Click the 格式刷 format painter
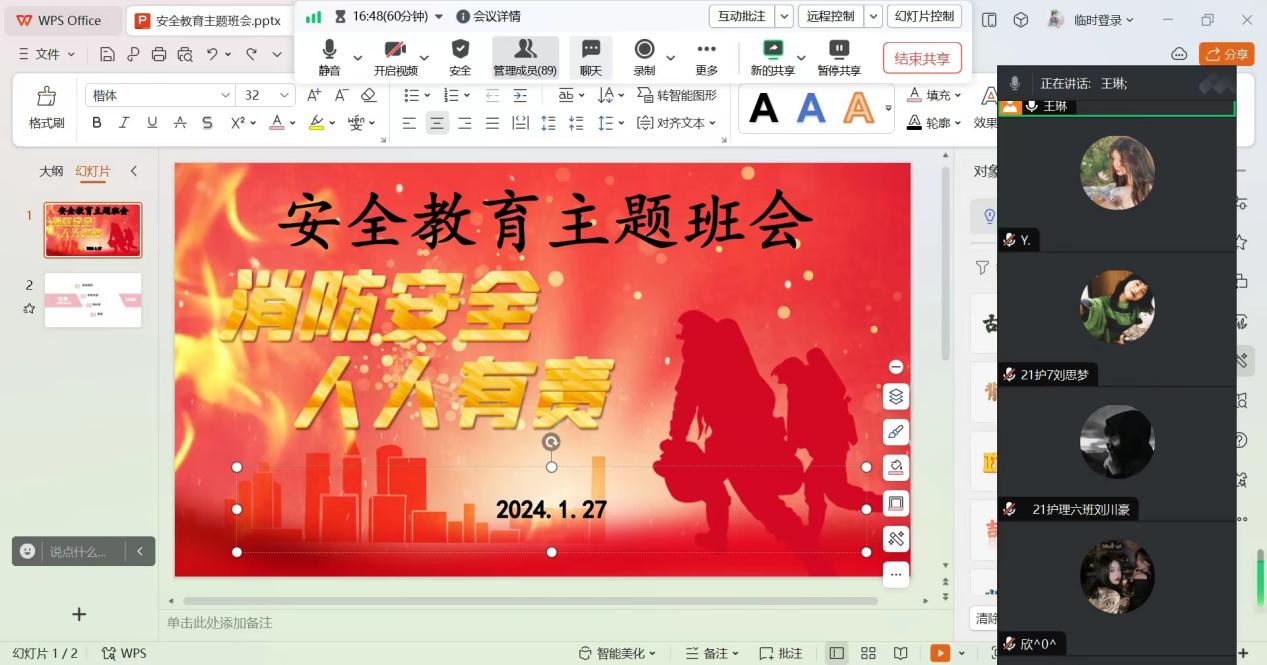 coord(46,107)
